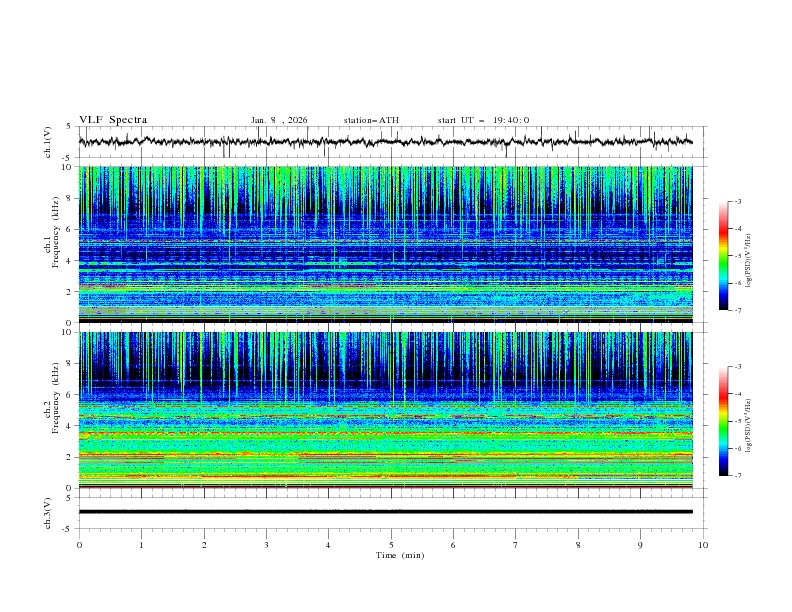Click the "VLF Spectra" title text

pyautogui.click(x=113, y=120)
